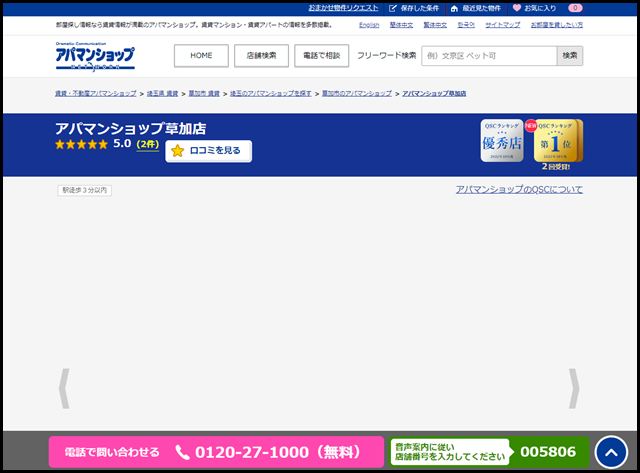Open the おまかせ物件リクエスト link
640x473 pixels.
point(343,8)
